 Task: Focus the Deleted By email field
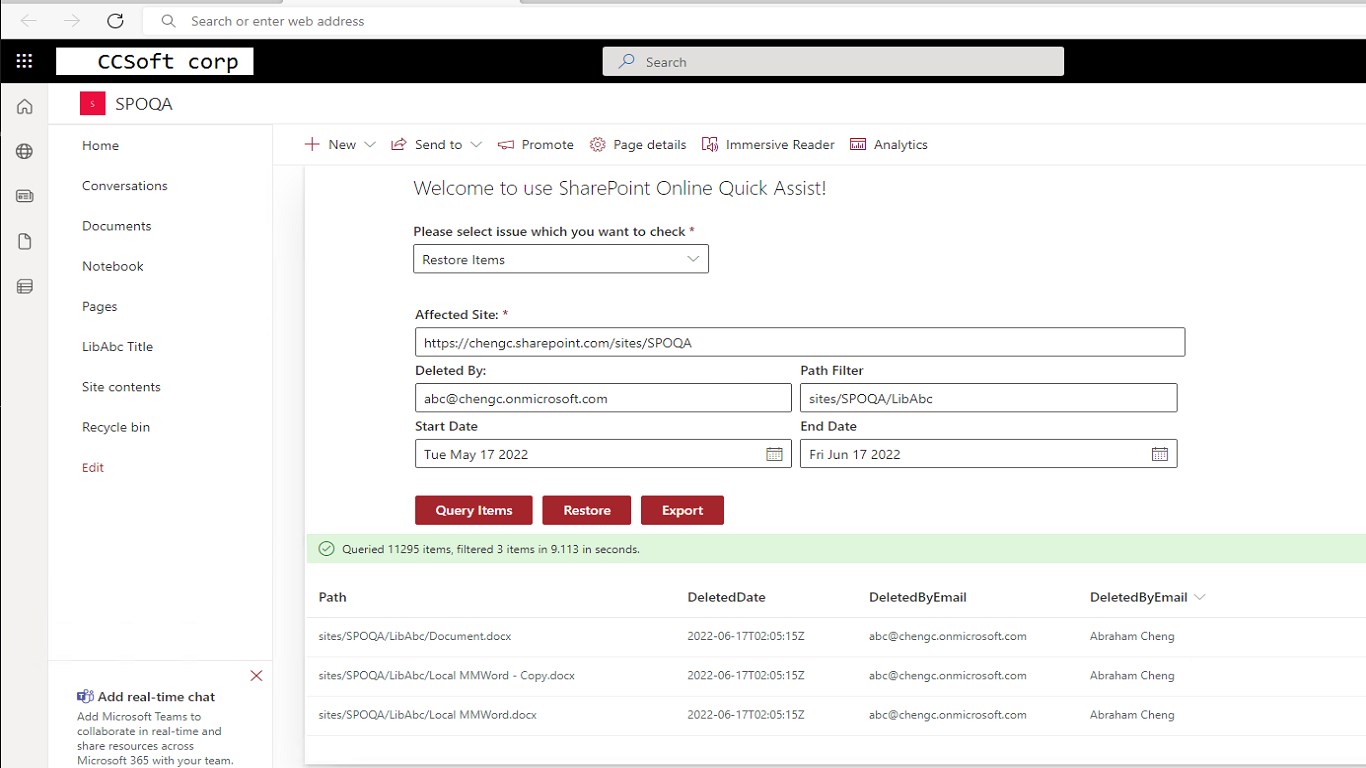603,398
